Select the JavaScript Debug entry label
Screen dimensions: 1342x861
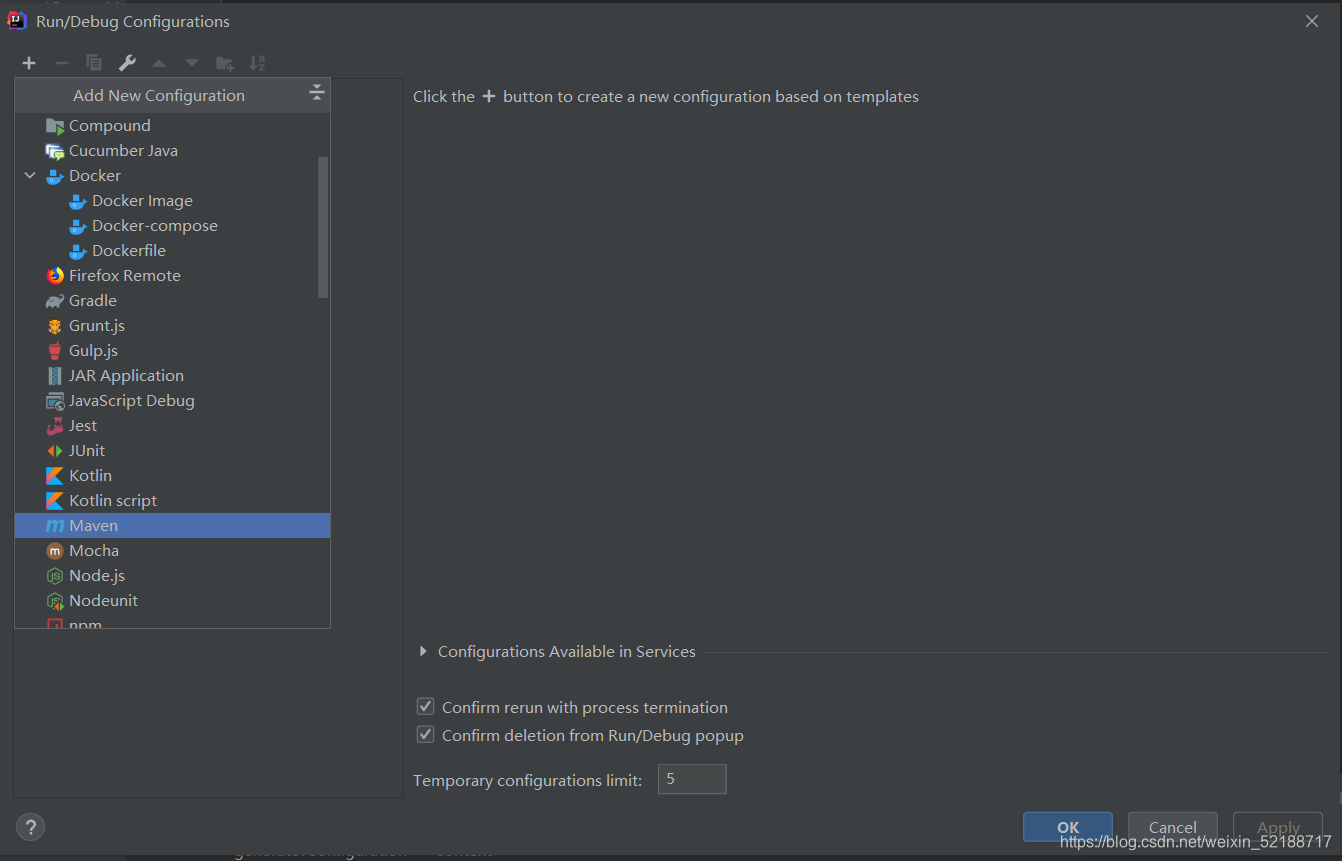[x=132, y=401]
